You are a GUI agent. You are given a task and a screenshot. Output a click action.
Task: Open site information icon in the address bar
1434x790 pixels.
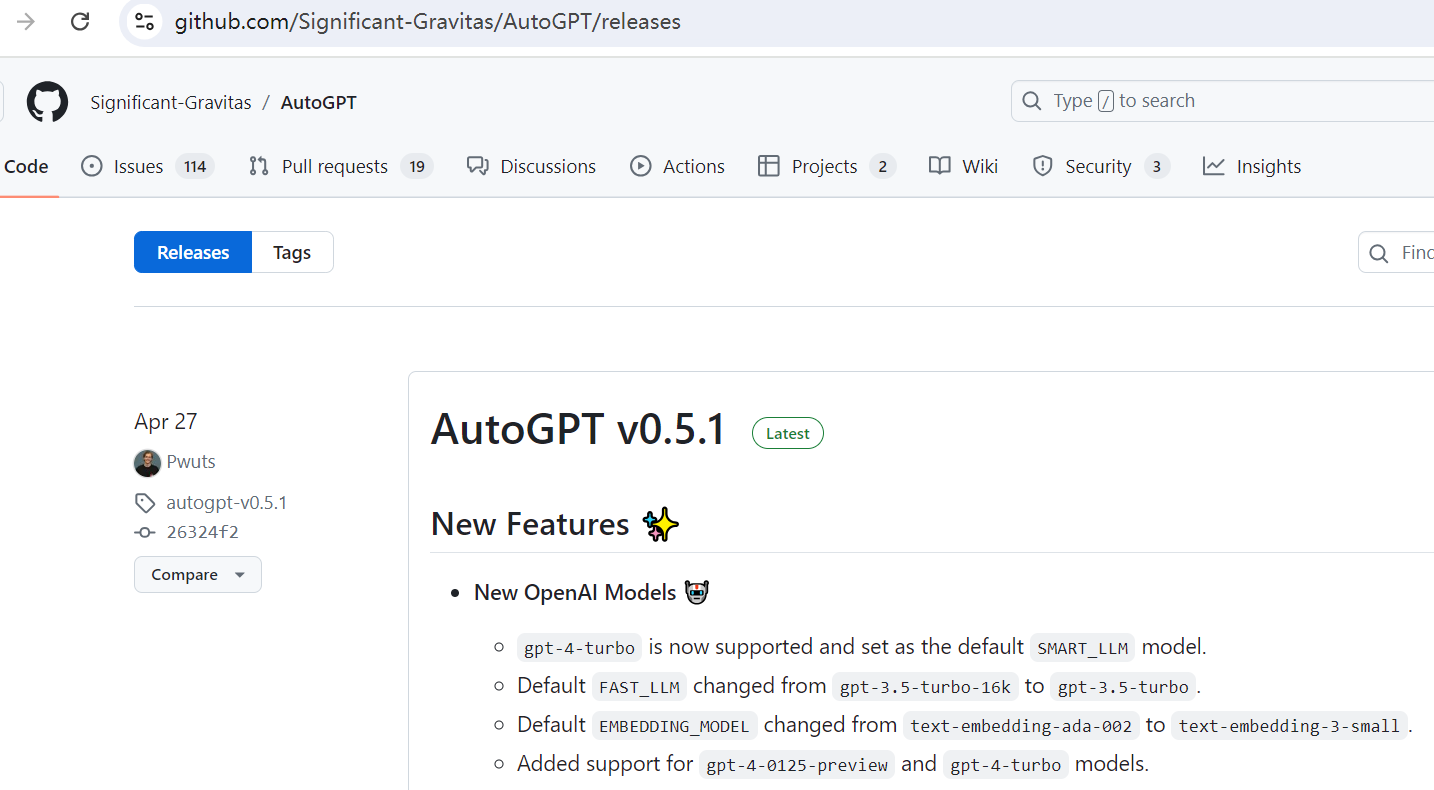[144, 21]
